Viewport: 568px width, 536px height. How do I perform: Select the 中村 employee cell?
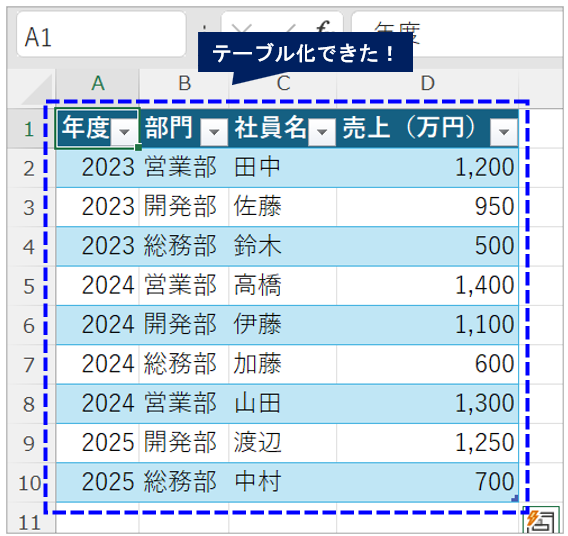click(x=283, y=482)
